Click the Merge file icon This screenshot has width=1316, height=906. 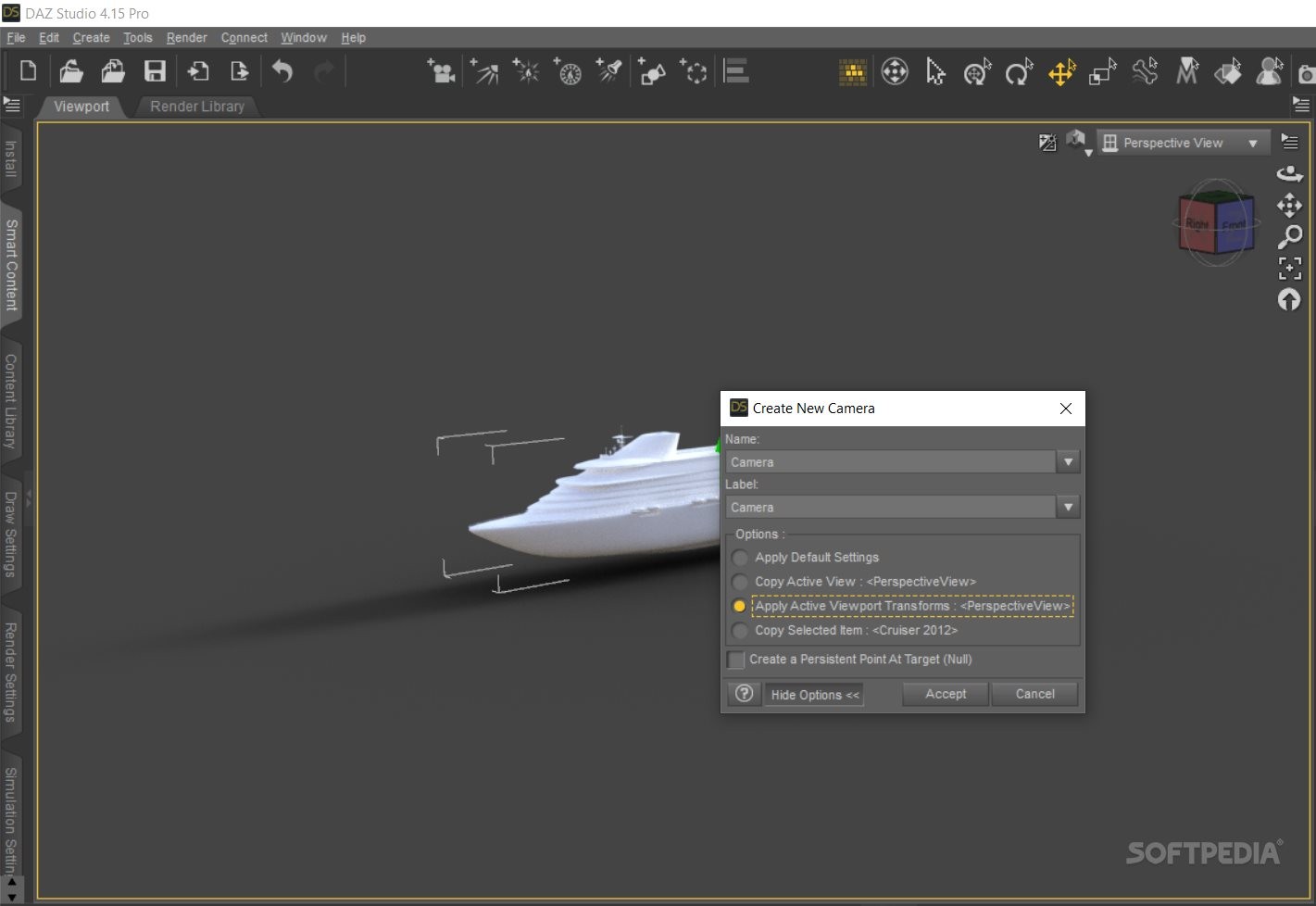click(x=113, y=71)
